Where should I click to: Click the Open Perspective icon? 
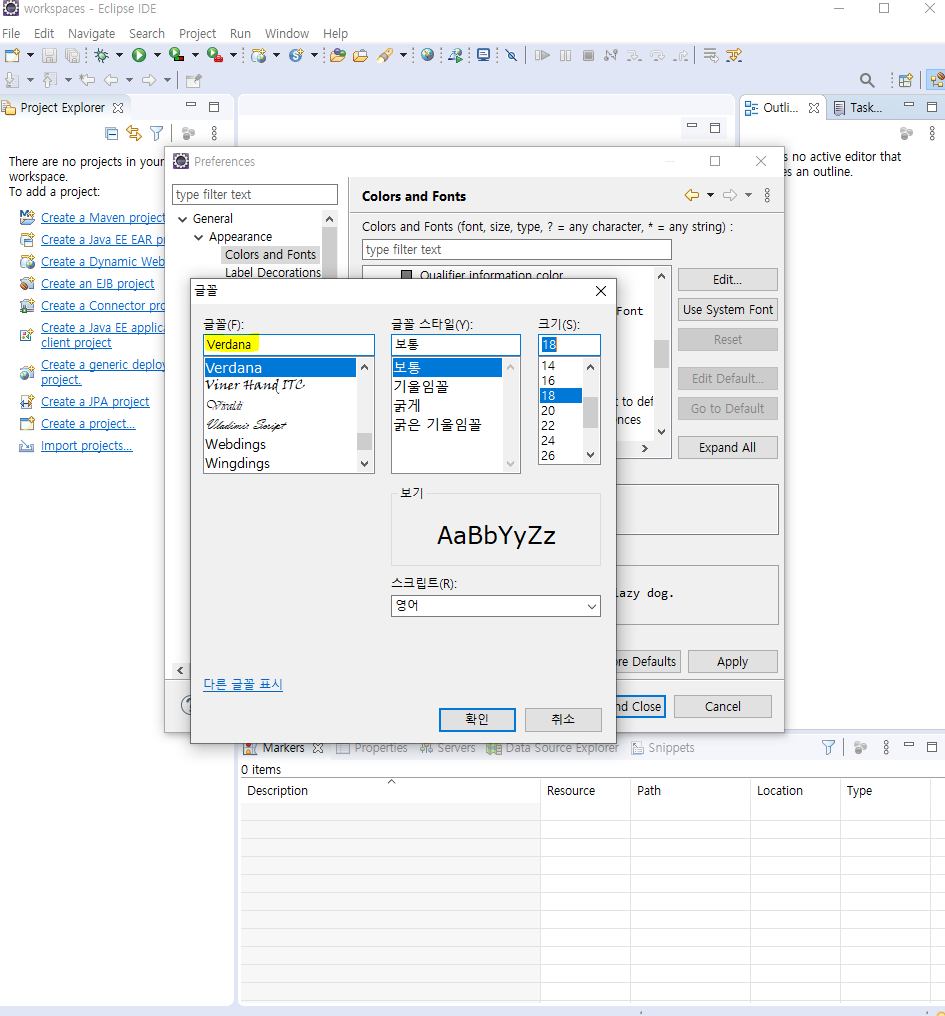(905, 80)
